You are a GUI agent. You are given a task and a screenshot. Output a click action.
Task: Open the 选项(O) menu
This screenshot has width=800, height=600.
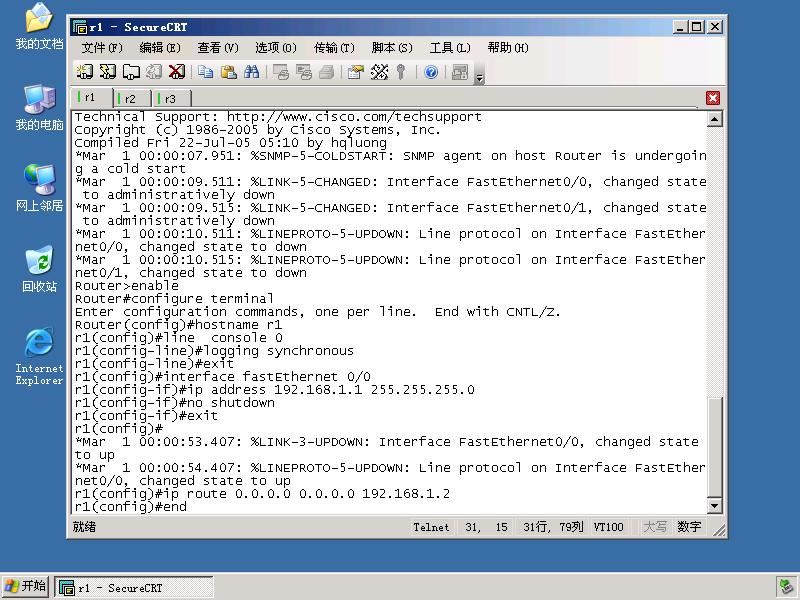pyautogui.click(x=276, y=48)
